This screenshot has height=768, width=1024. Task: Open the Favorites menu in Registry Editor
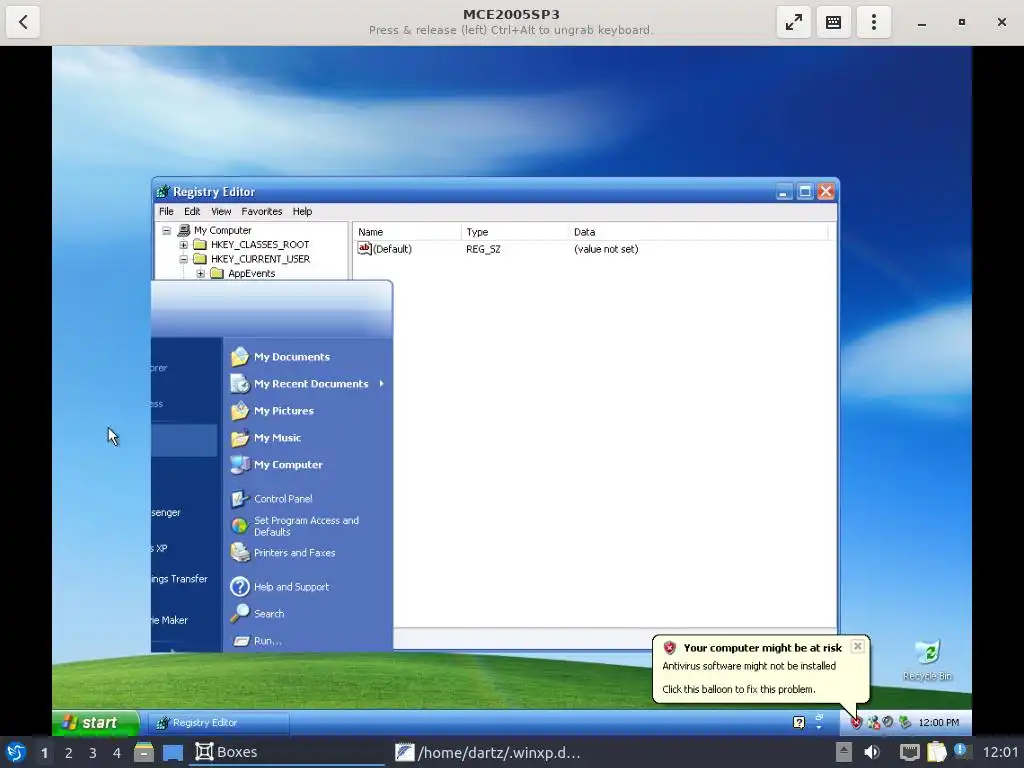coord(261,212)
